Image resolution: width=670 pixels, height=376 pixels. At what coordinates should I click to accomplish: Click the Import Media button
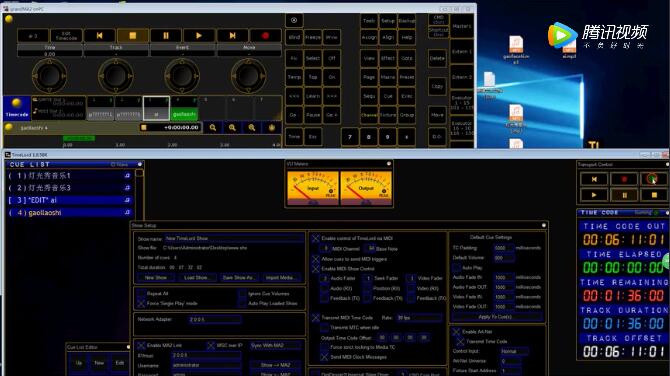point(280,278)
